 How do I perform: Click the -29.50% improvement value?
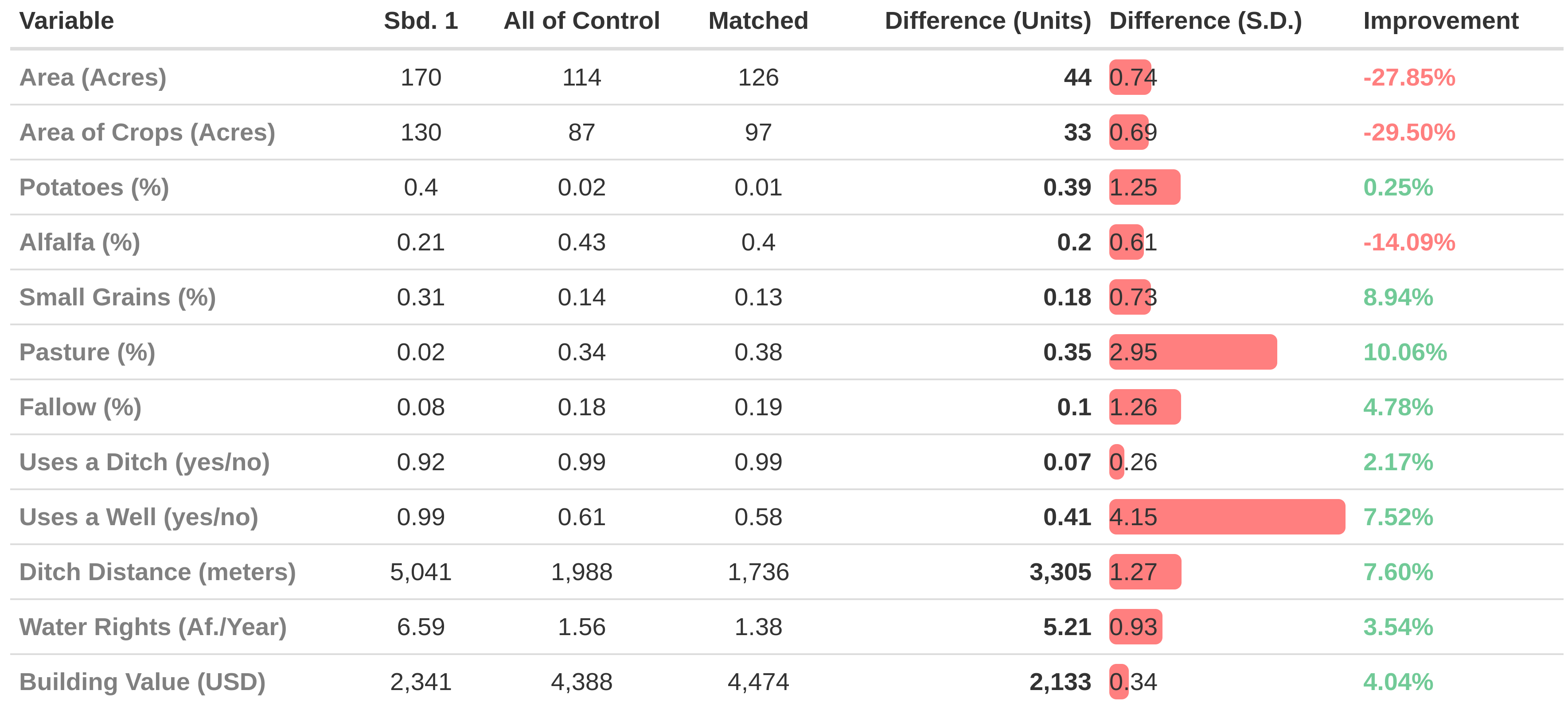click(x=1408, y=133)
